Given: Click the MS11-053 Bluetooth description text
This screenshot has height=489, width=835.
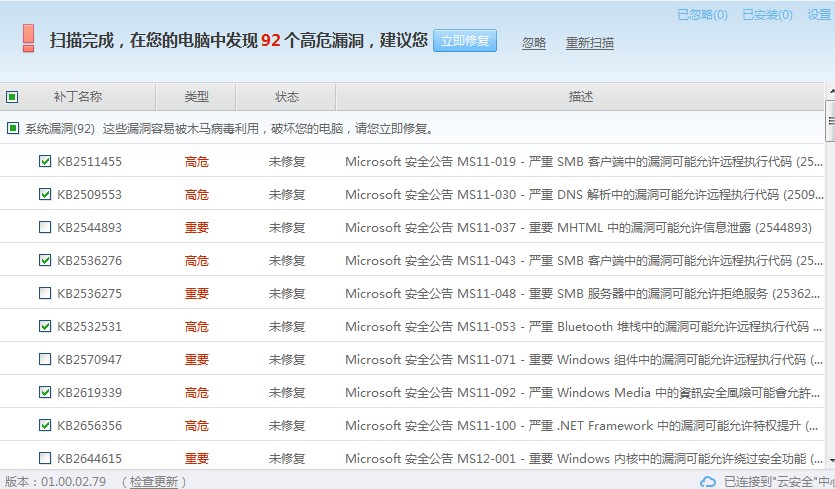Looking at the screenshot, I should coord(584,327).
